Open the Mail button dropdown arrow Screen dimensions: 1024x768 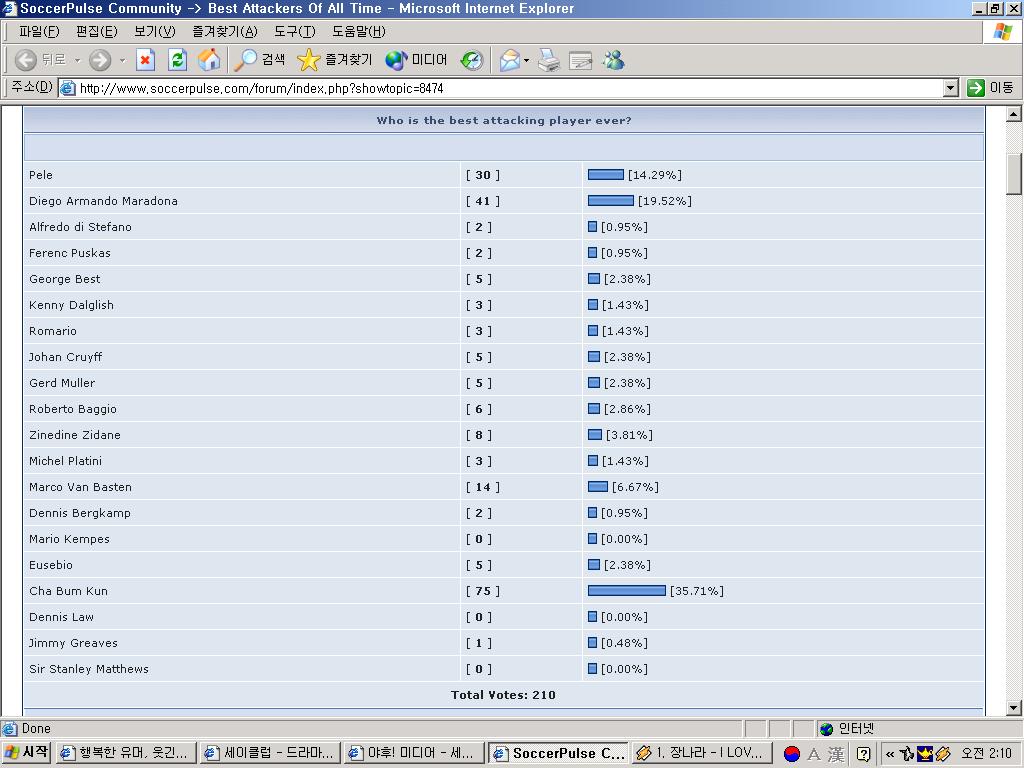526,60
